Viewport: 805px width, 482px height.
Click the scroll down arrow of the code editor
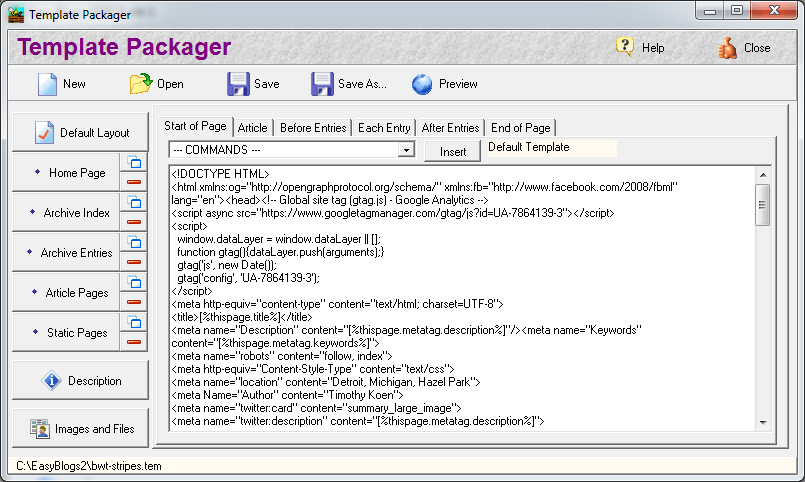pyautogui.click(x=763, y=423)
